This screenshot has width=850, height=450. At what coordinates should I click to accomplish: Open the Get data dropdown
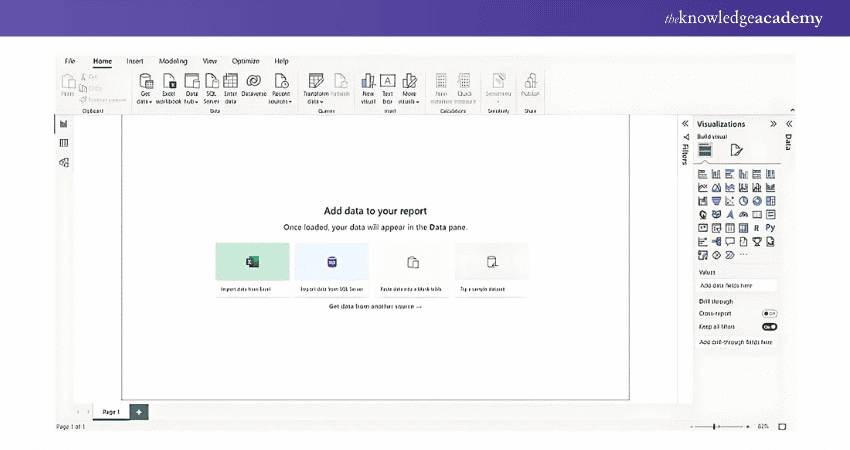pyautogui.click(x=145, y=101)
